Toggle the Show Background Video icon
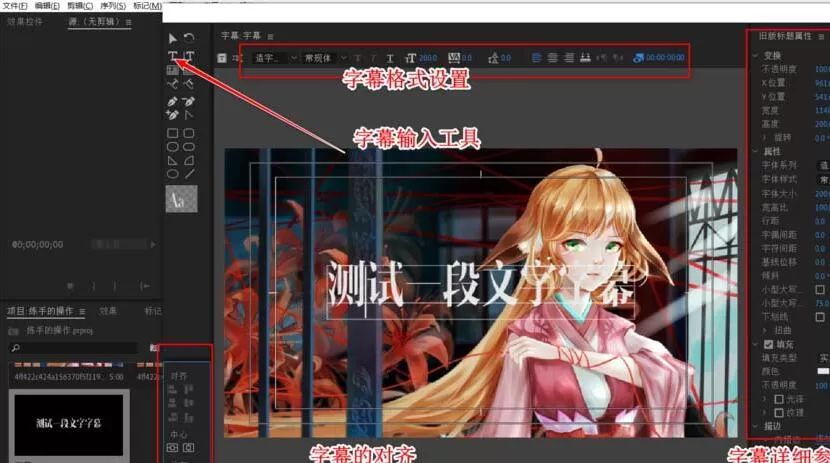This screenshot has height=463, width=830. pos(638,58)
